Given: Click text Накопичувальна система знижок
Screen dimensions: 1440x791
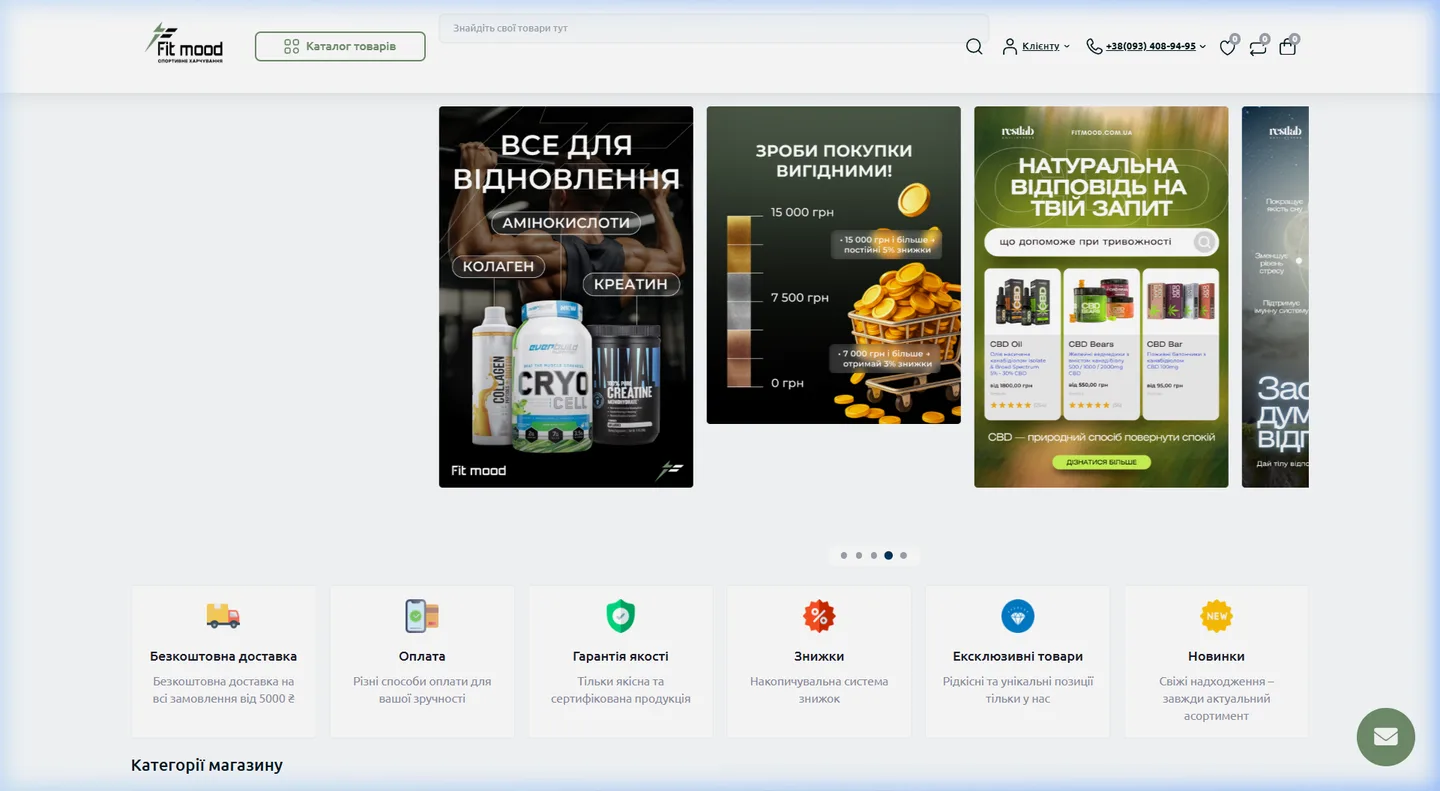Looking at the screenshot, I should click(819, 690).
